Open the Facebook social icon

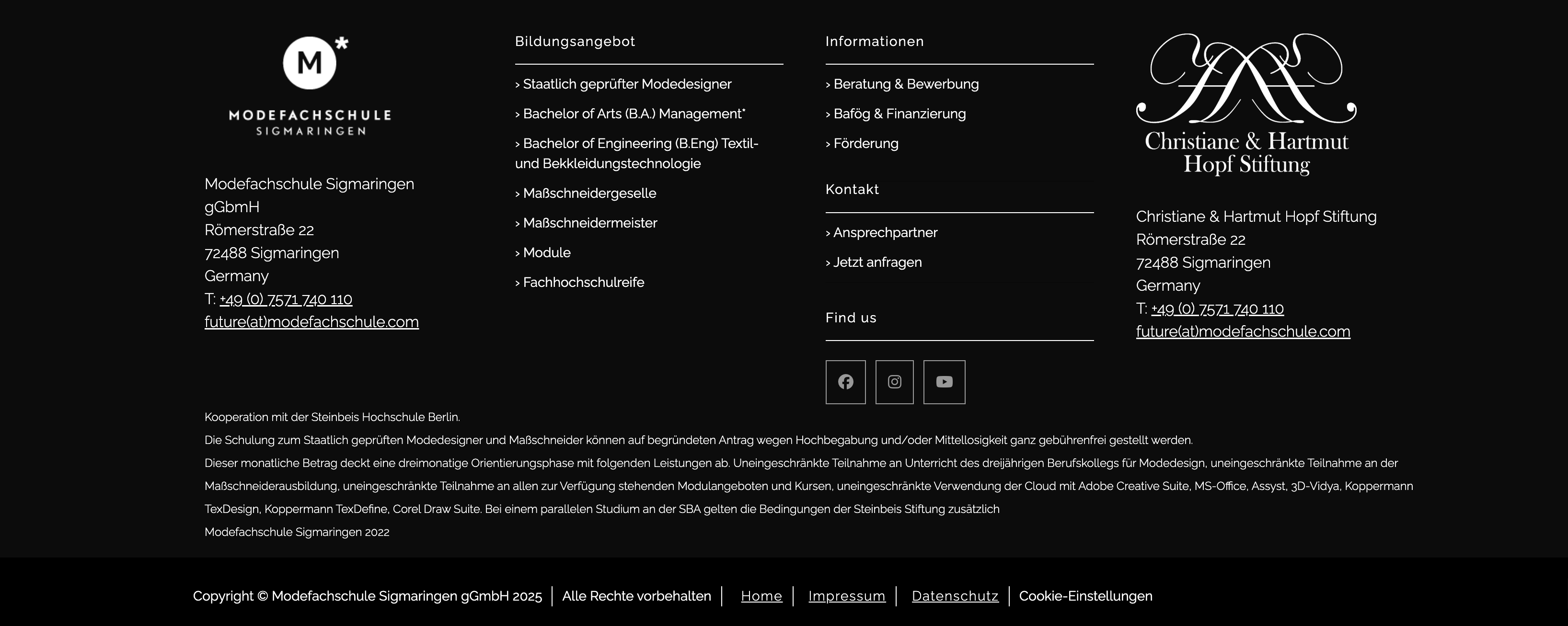pos(845,382)
